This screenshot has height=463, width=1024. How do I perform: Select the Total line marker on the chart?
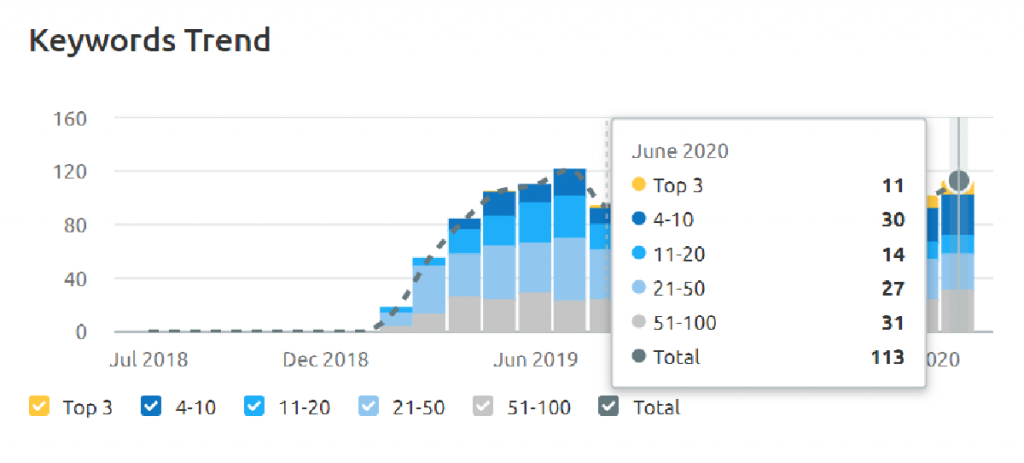tap(959, 181)
